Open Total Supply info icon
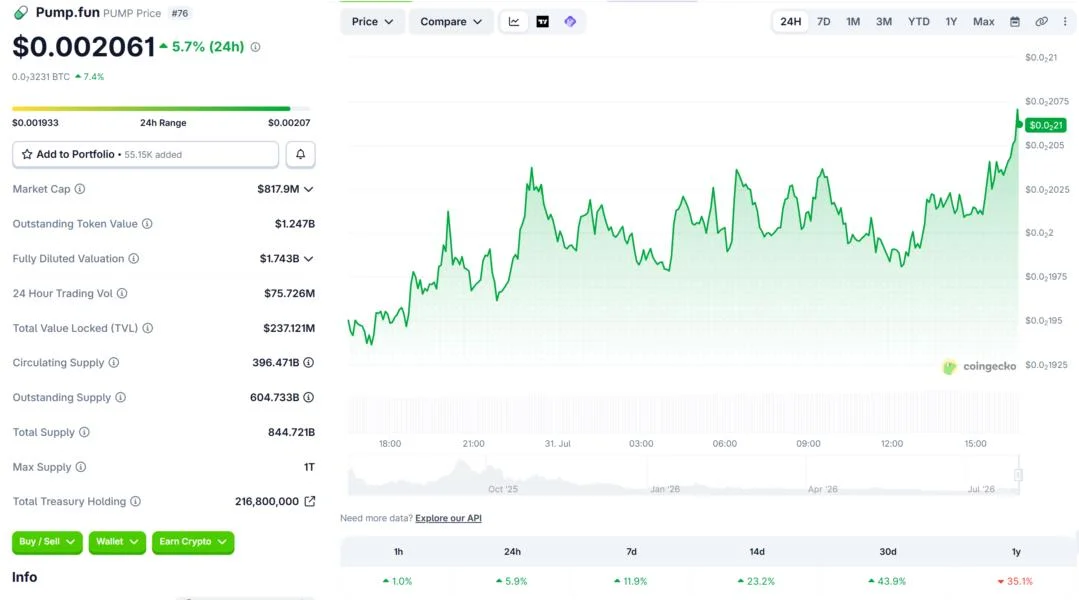The height and width of the screenshot is (600, 1079). 84,432
